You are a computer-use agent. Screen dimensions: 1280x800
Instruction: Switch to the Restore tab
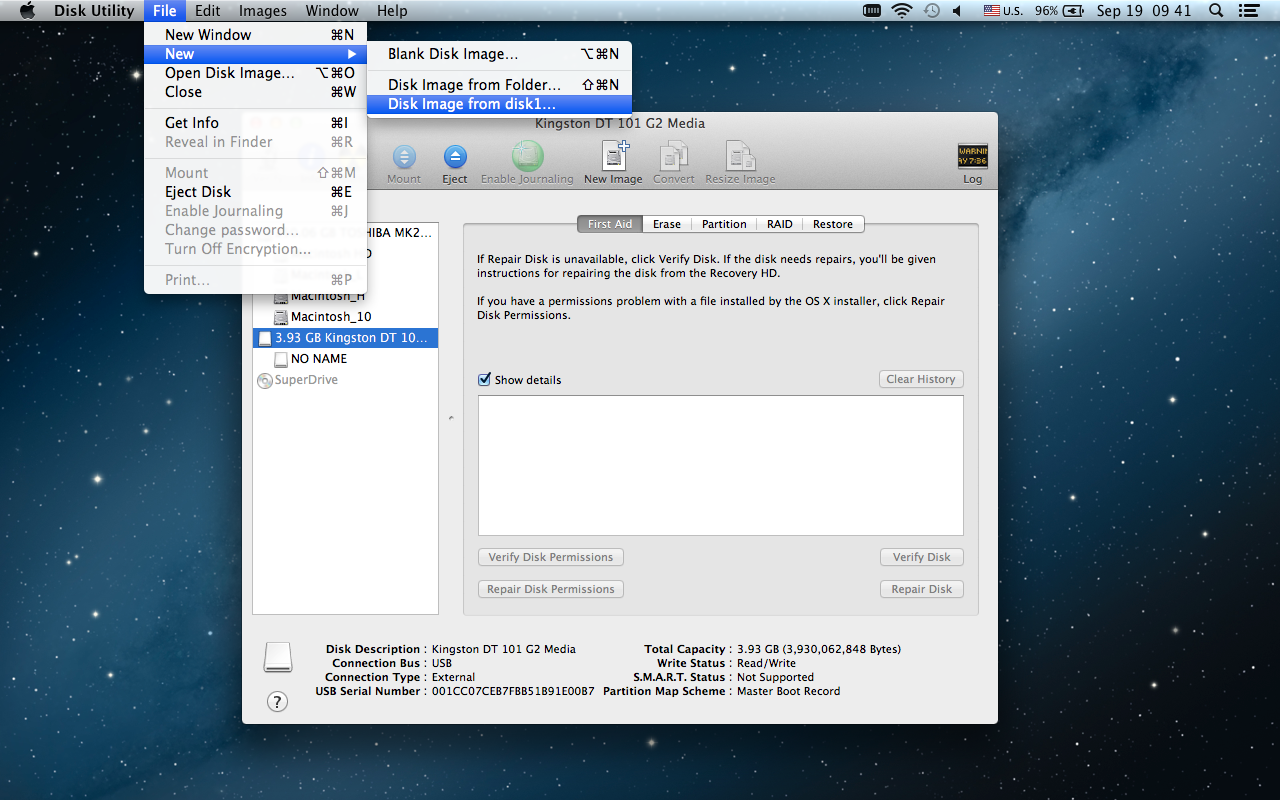coord(833,224)
